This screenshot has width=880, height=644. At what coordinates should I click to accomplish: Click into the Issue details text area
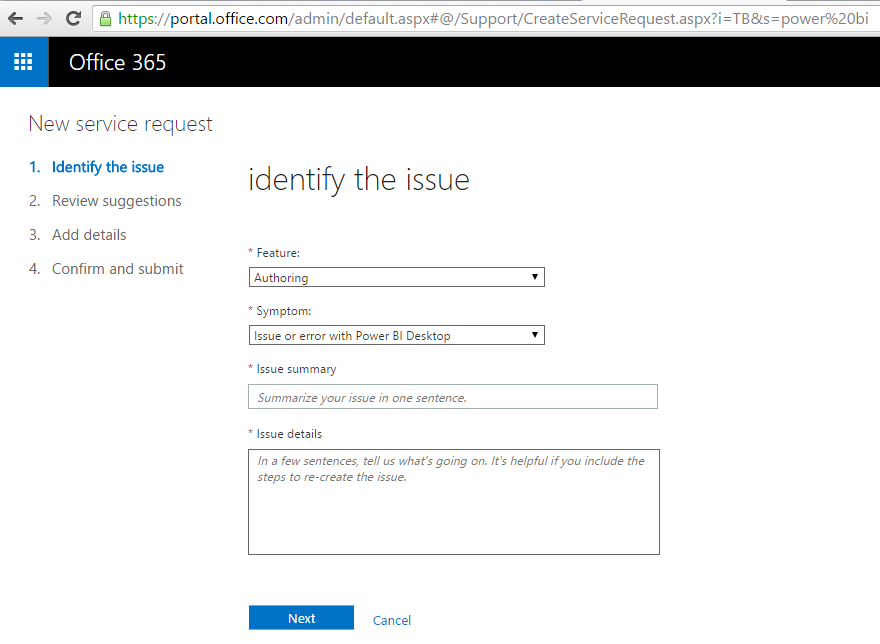453,502
